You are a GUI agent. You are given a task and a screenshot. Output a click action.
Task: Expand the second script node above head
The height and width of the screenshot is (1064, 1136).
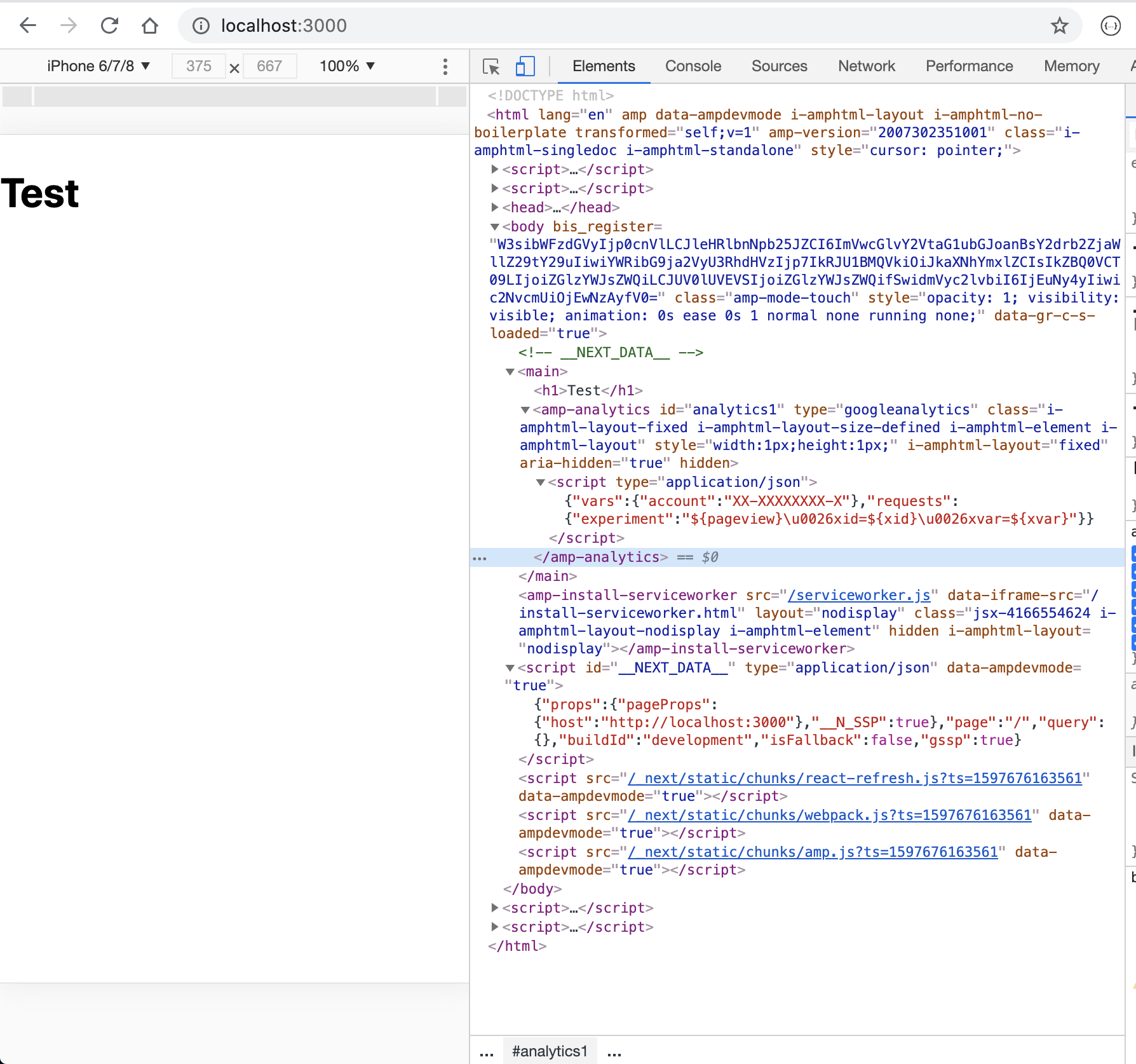[x=495, y=188]
